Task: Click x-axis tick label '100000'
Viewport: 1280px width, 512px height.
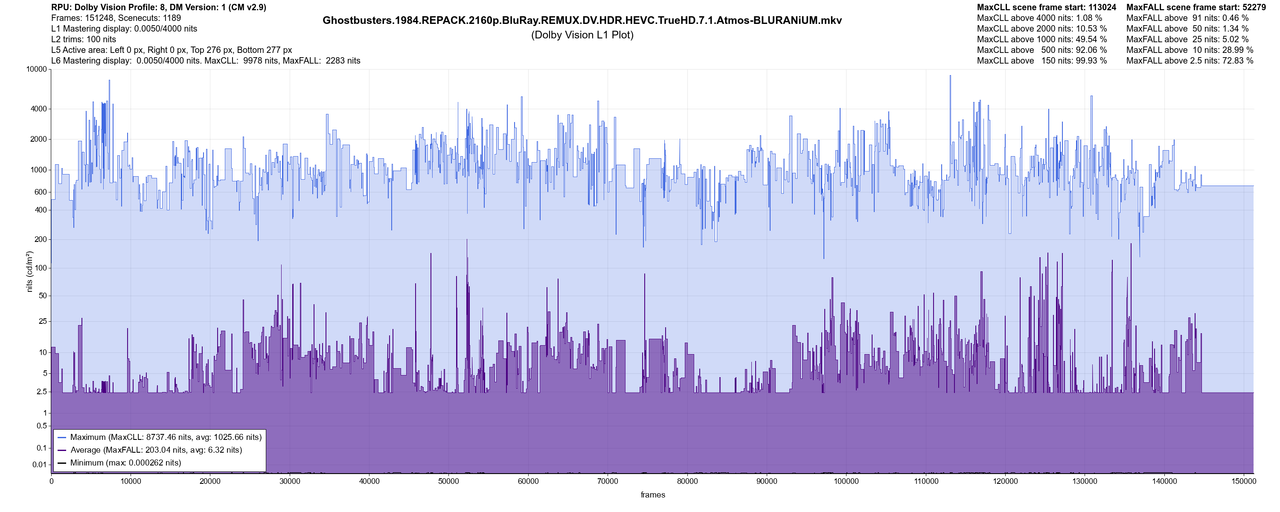Action: (846, 482)
